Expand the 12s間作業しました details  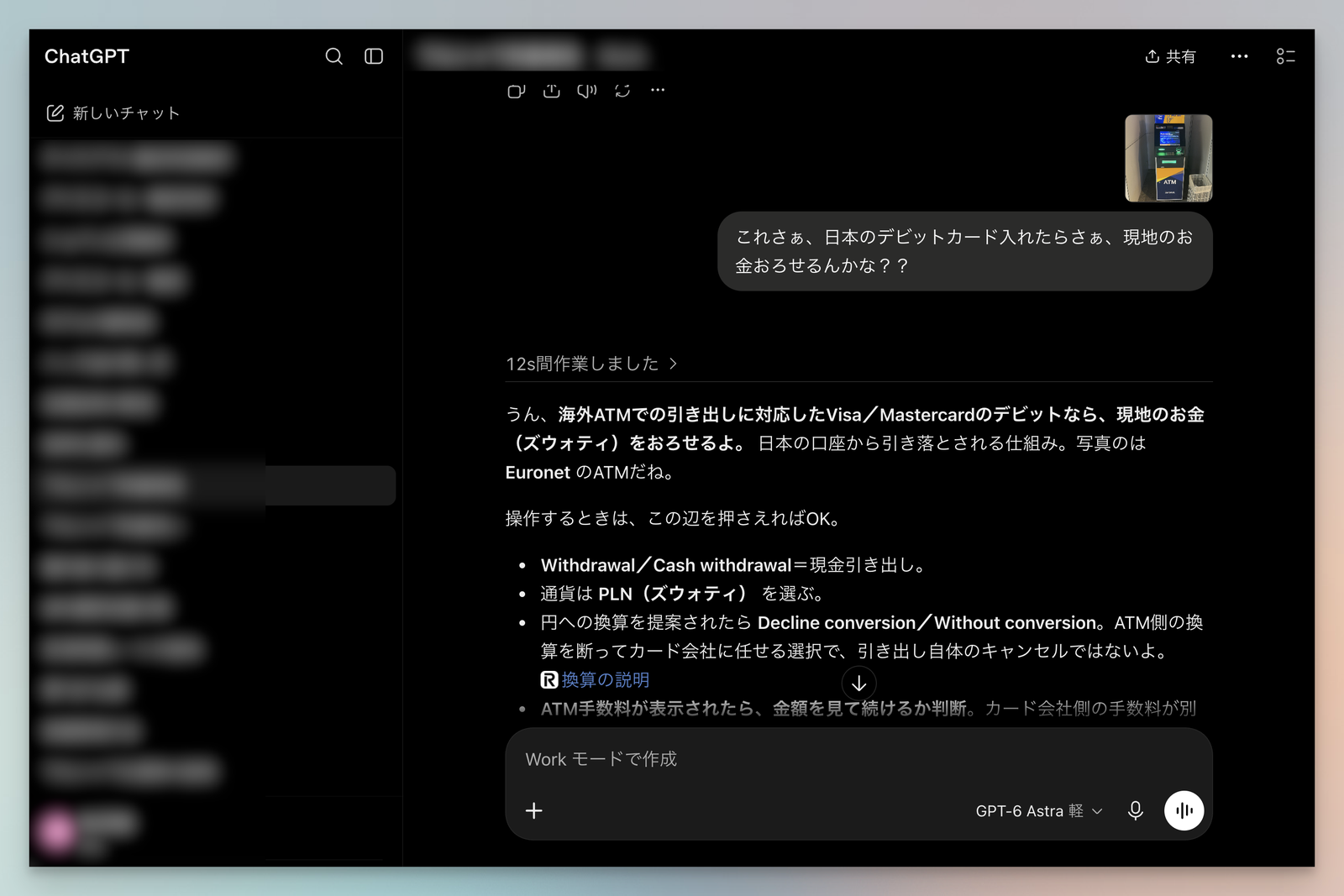point(591,364)
